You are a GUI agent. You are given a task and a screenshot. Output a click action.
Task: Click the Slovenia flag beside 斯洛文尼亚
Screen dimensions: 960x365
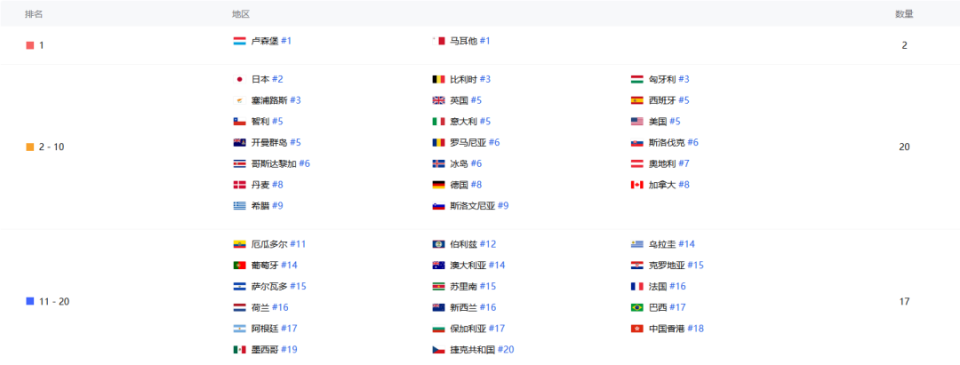(x=438, y=206)
